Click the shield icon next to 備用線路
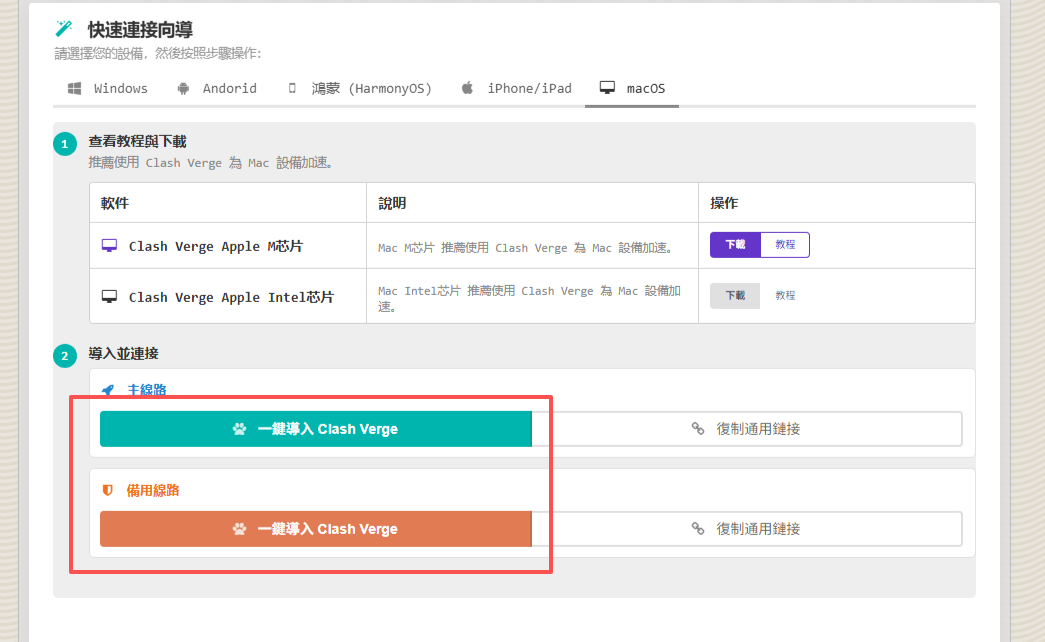Image resolution: width=1045 pixels, height=642 pixels. 108,490
